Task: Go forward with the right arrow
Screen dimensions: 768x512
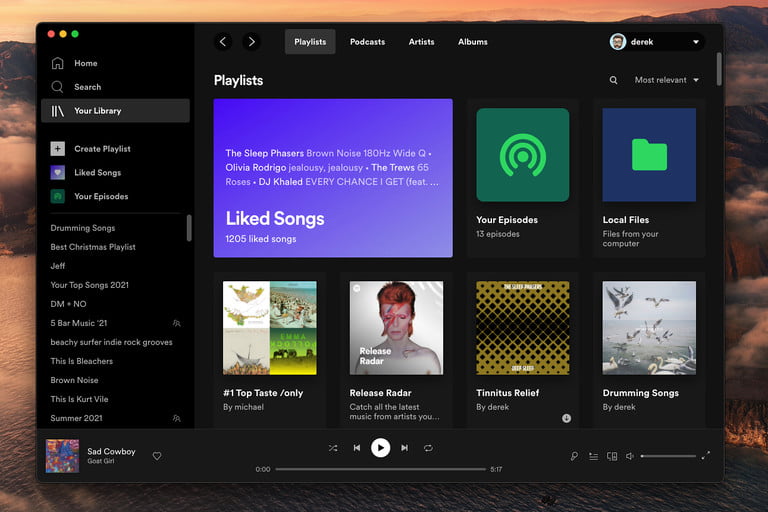Action: [x=251, y=42]
